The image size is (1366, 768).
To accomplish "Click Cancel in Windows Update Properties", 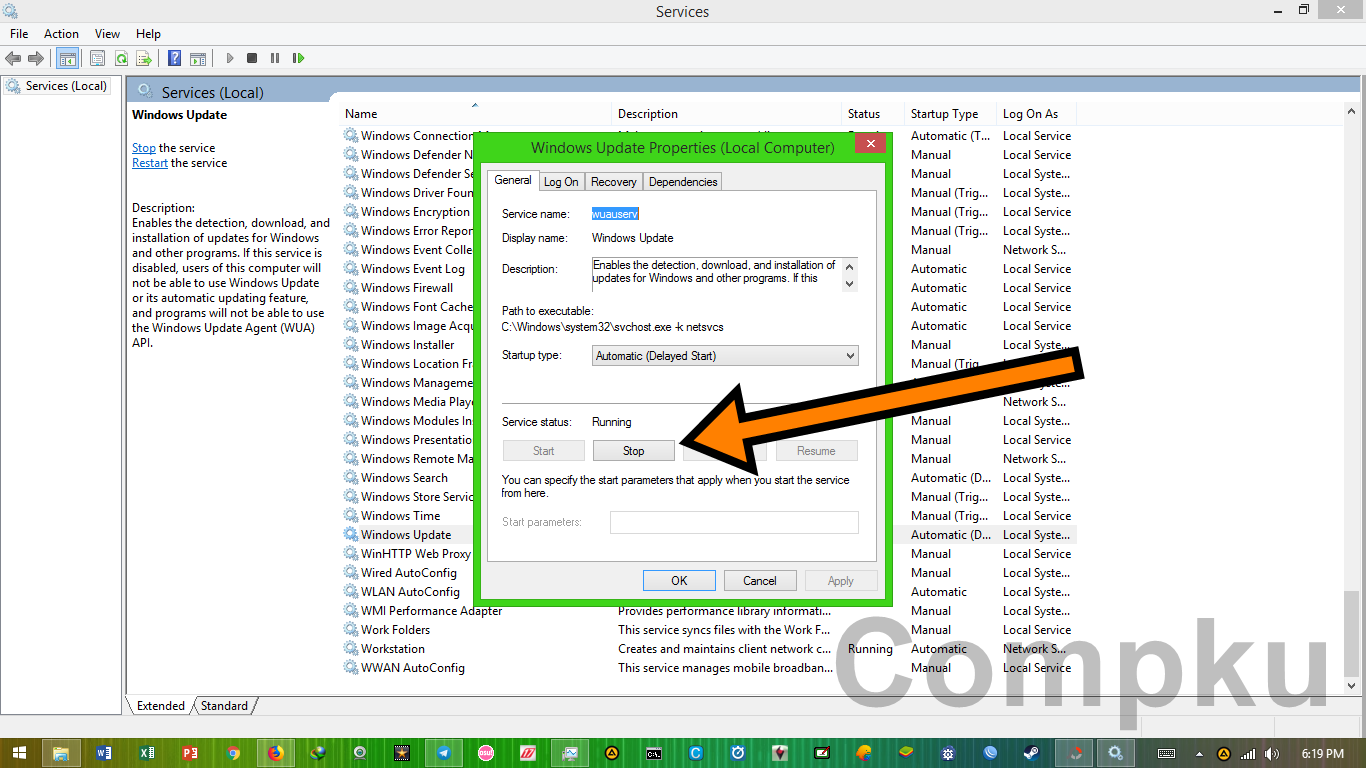I will [x=760, y=581].
